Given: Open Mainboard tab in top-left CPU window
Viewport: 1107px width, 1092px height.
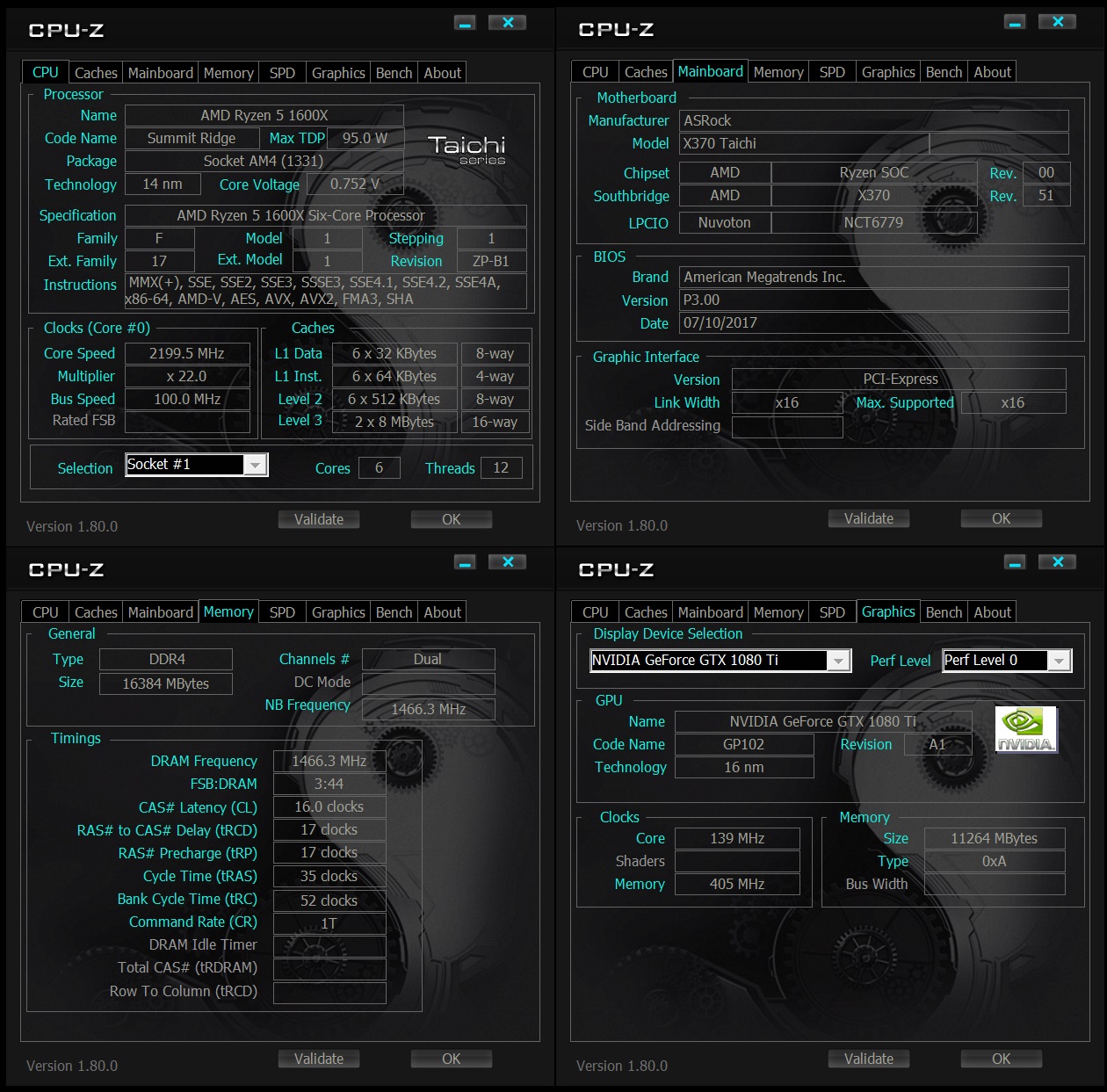Looking at the screenshot, I should (x=160, y=73).
